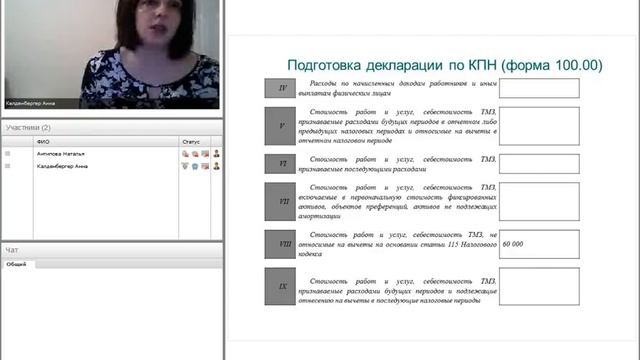Click microphone status icon for Калденбергер Анна
This screenshot has width=640, height=360.
click(185, 166)
